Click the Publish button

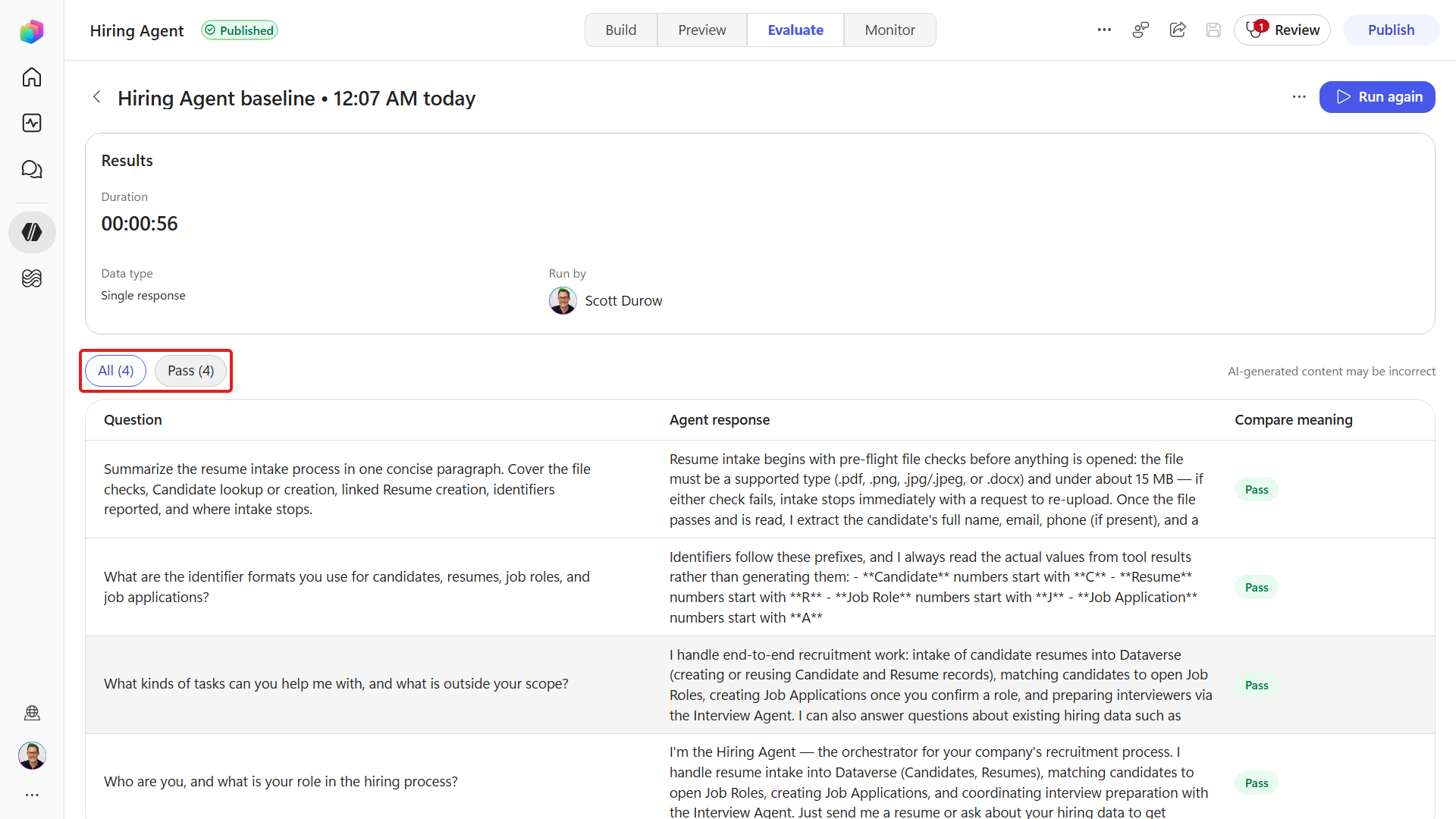(1391, 30)
